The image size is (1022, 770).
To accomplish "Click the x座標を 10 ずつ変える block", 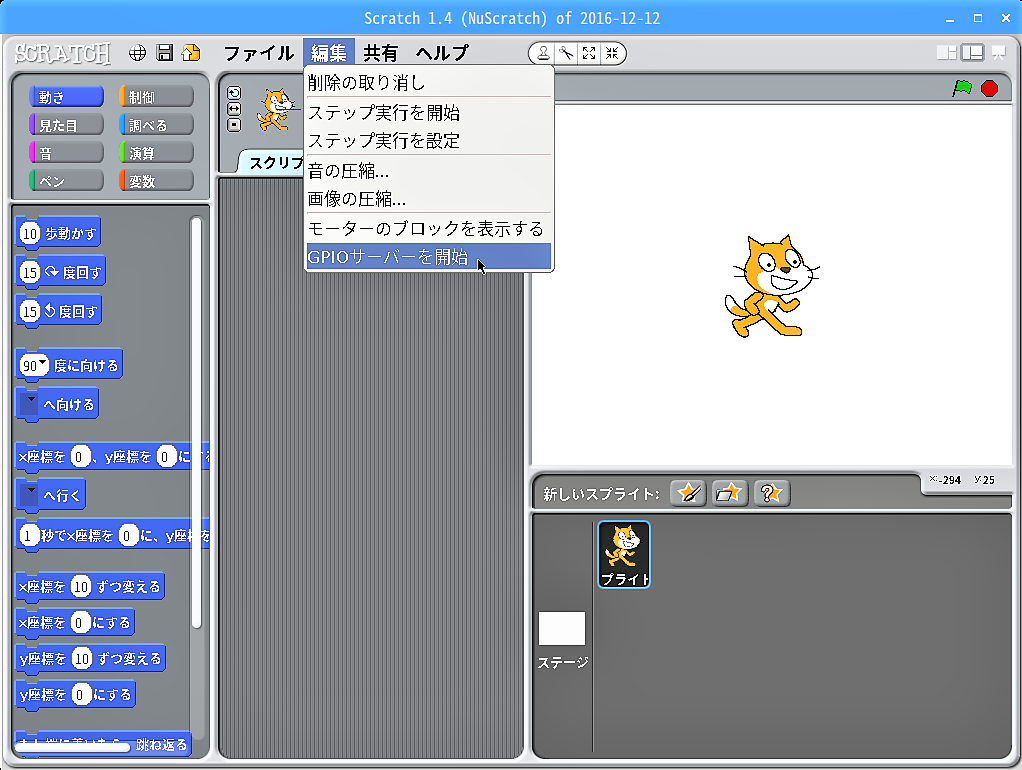I will click(90, 587).
